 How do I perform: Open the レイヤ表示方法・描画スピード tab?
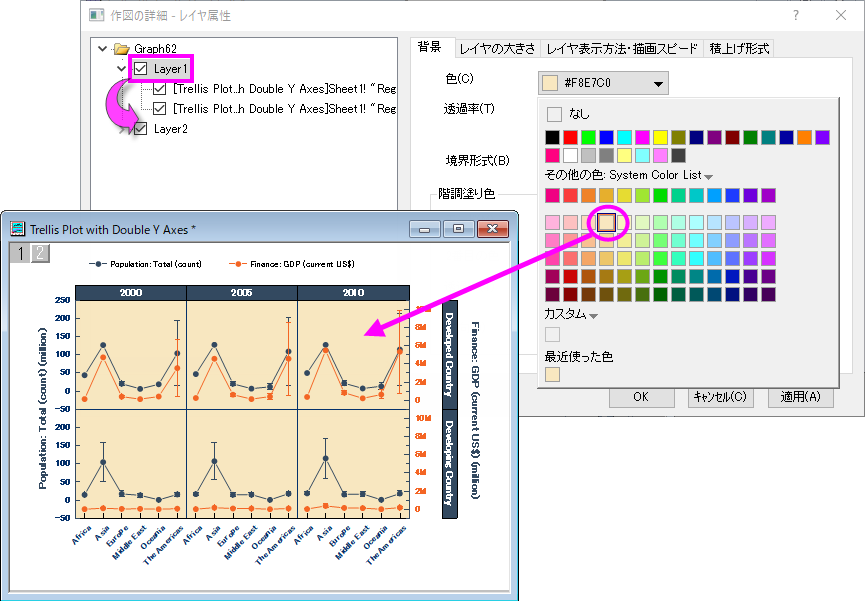pyautogui.click(x=622, y=49)
